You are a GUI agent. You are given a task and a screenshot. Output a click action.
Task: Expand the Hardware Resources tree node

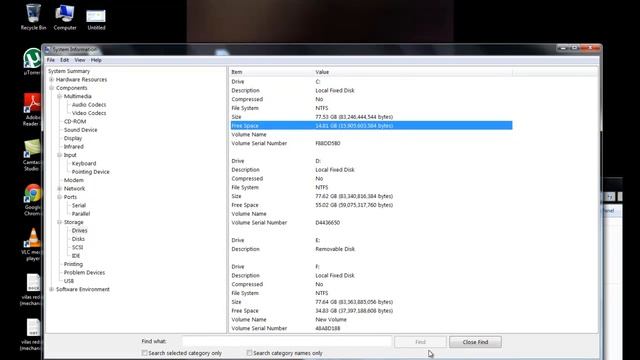point(51,80)
